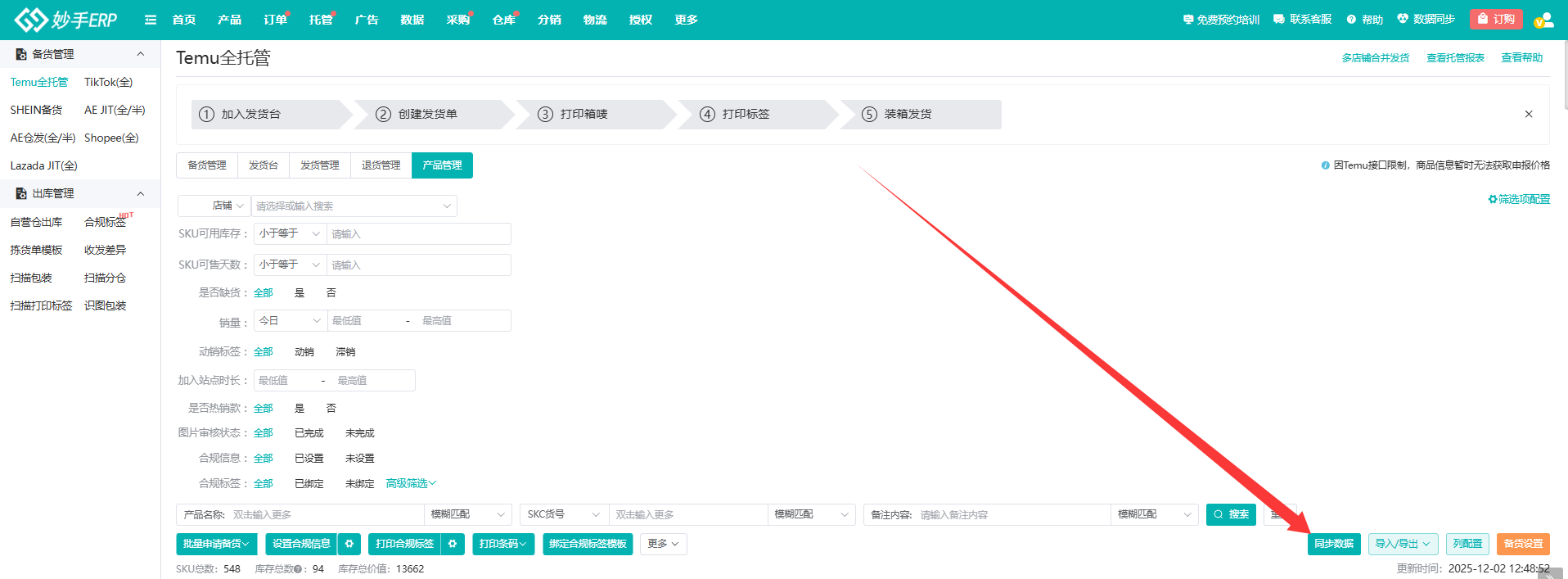
Task: Open SKU可用库存 comparison dropdown
Action: pos(290,233)
